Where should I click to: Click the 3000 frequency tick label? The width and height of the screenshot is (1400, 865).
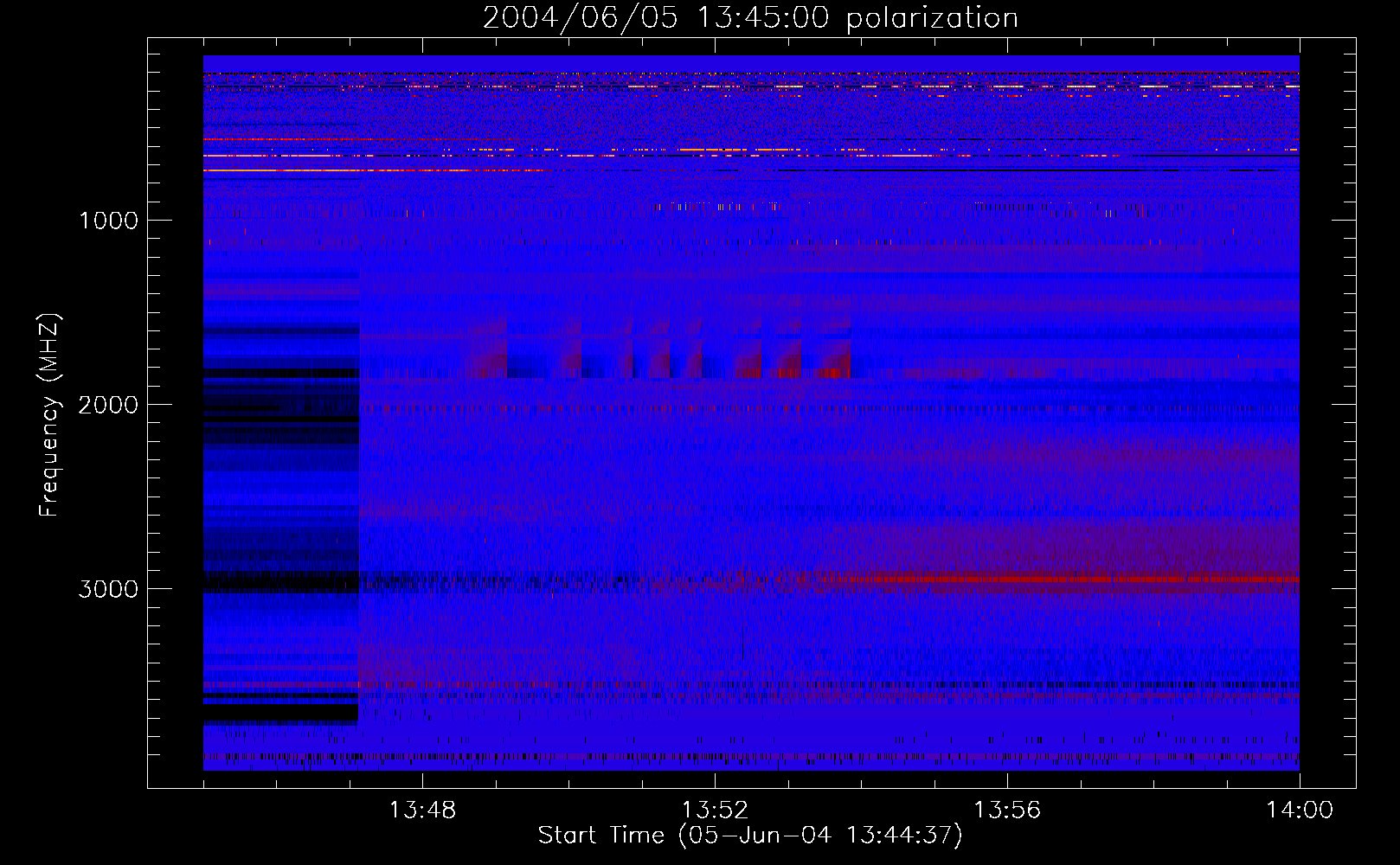click(108, 589)
